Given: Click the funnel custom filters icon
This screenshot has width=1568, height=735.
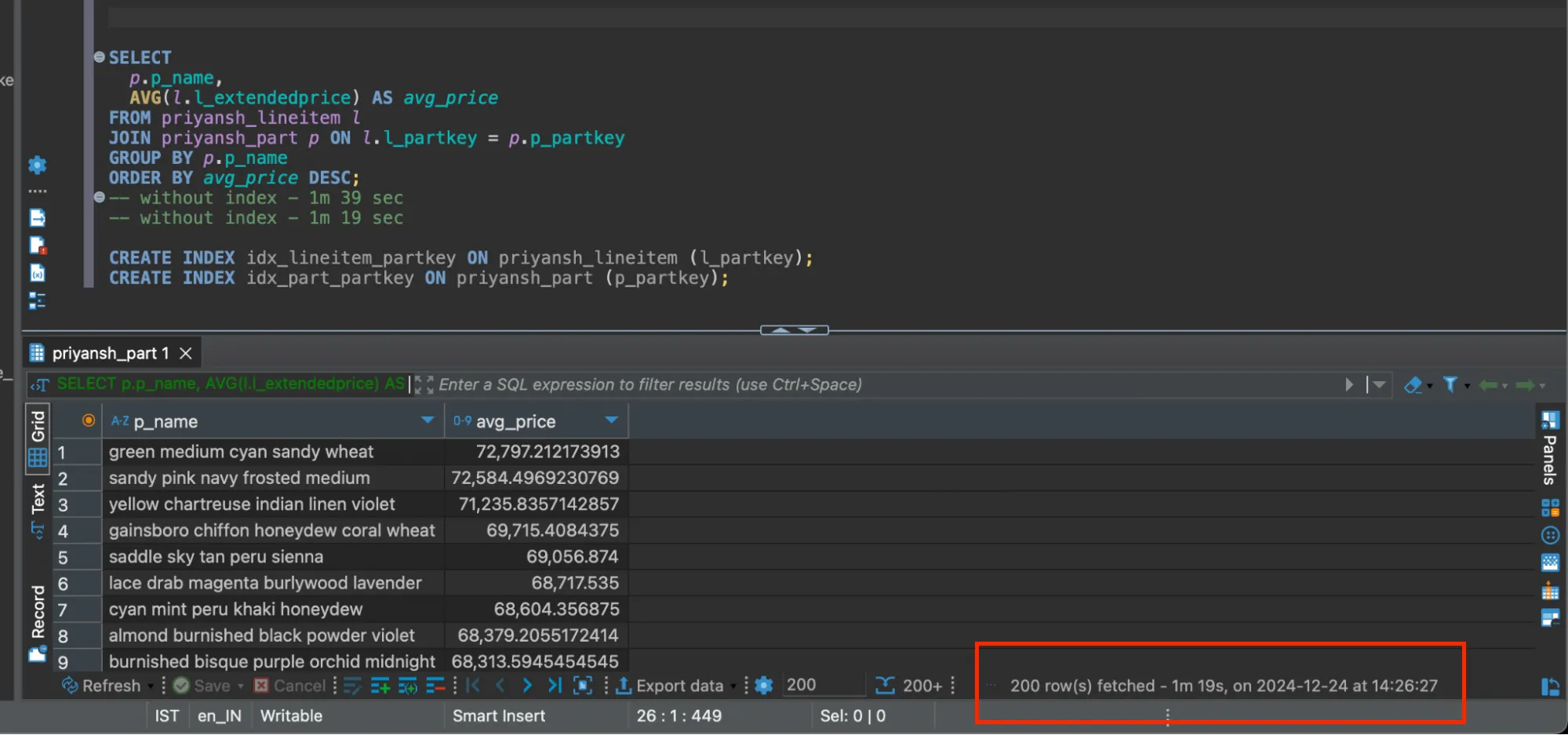Looking at the screenshot, I should [1450, 384].
